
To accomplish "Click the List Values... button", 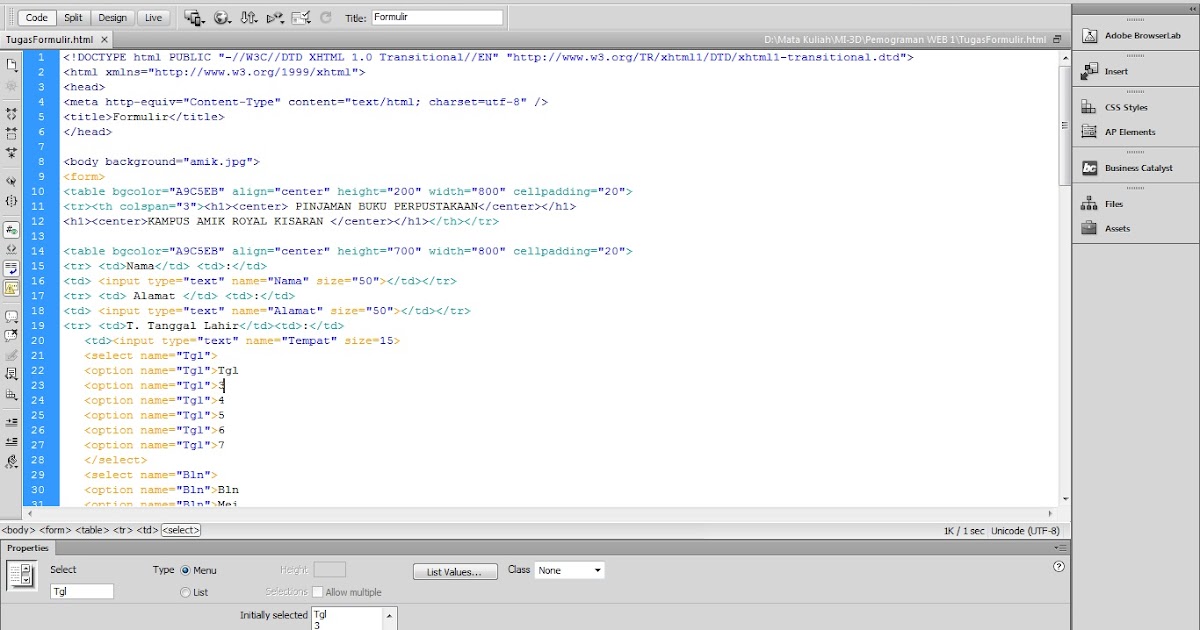I will (x=454, y=571).
